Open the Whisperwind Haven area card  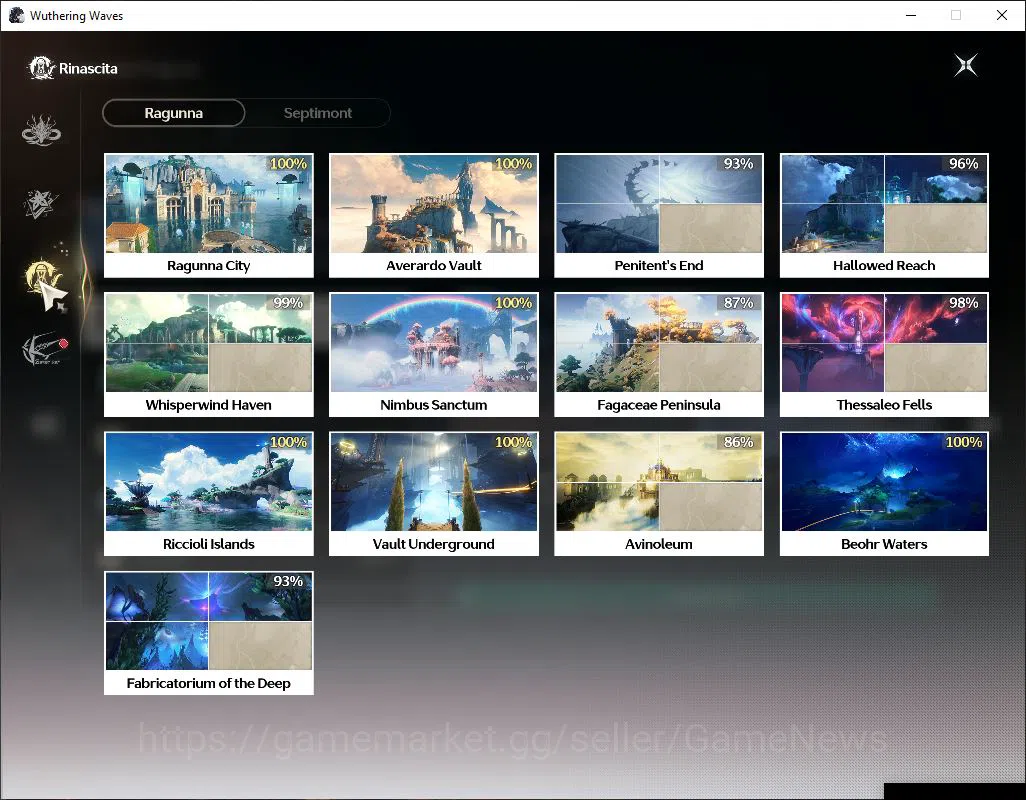pos(209,355)
